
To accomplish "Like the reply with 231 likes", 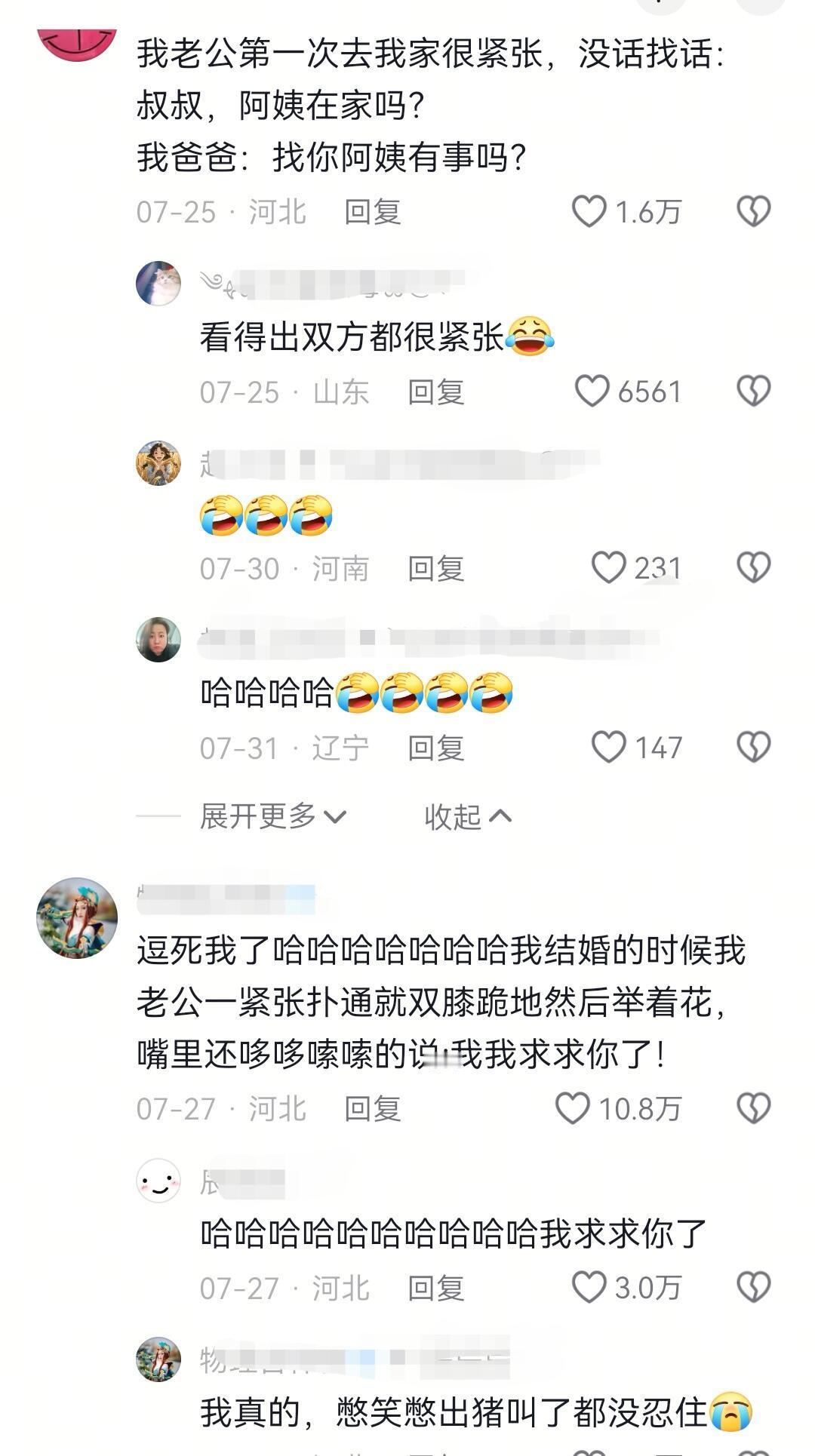I will coord(608,567).
